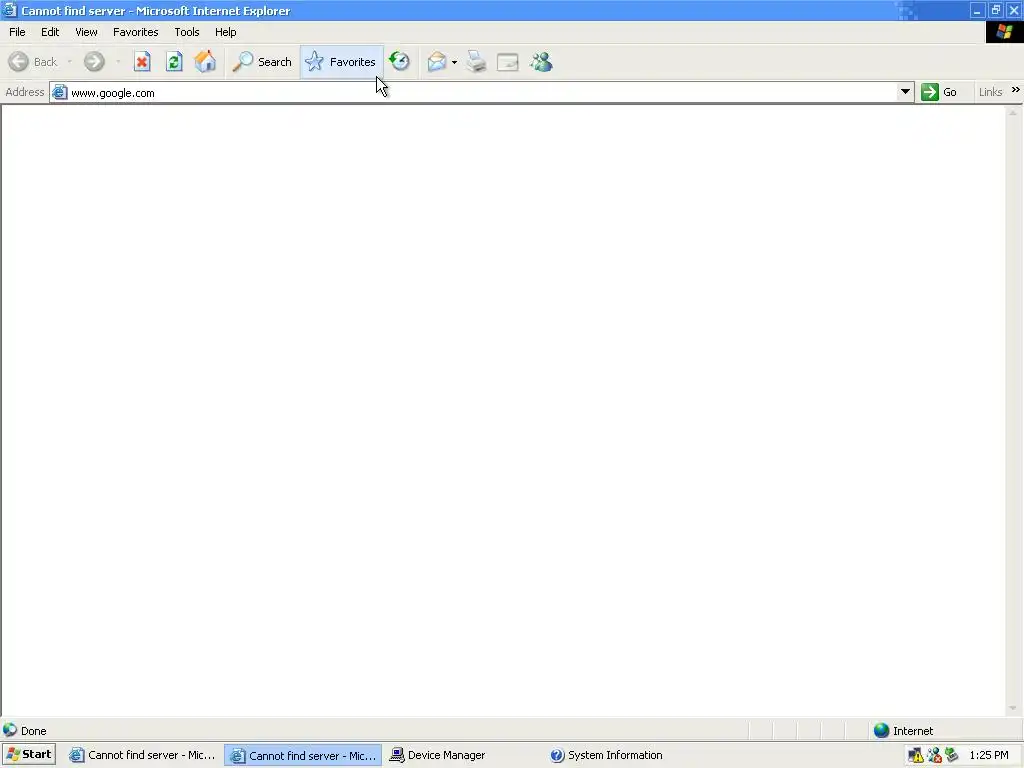Click in the www.google.com address field
Viewport: 1024px width, 768px height.
482,93
